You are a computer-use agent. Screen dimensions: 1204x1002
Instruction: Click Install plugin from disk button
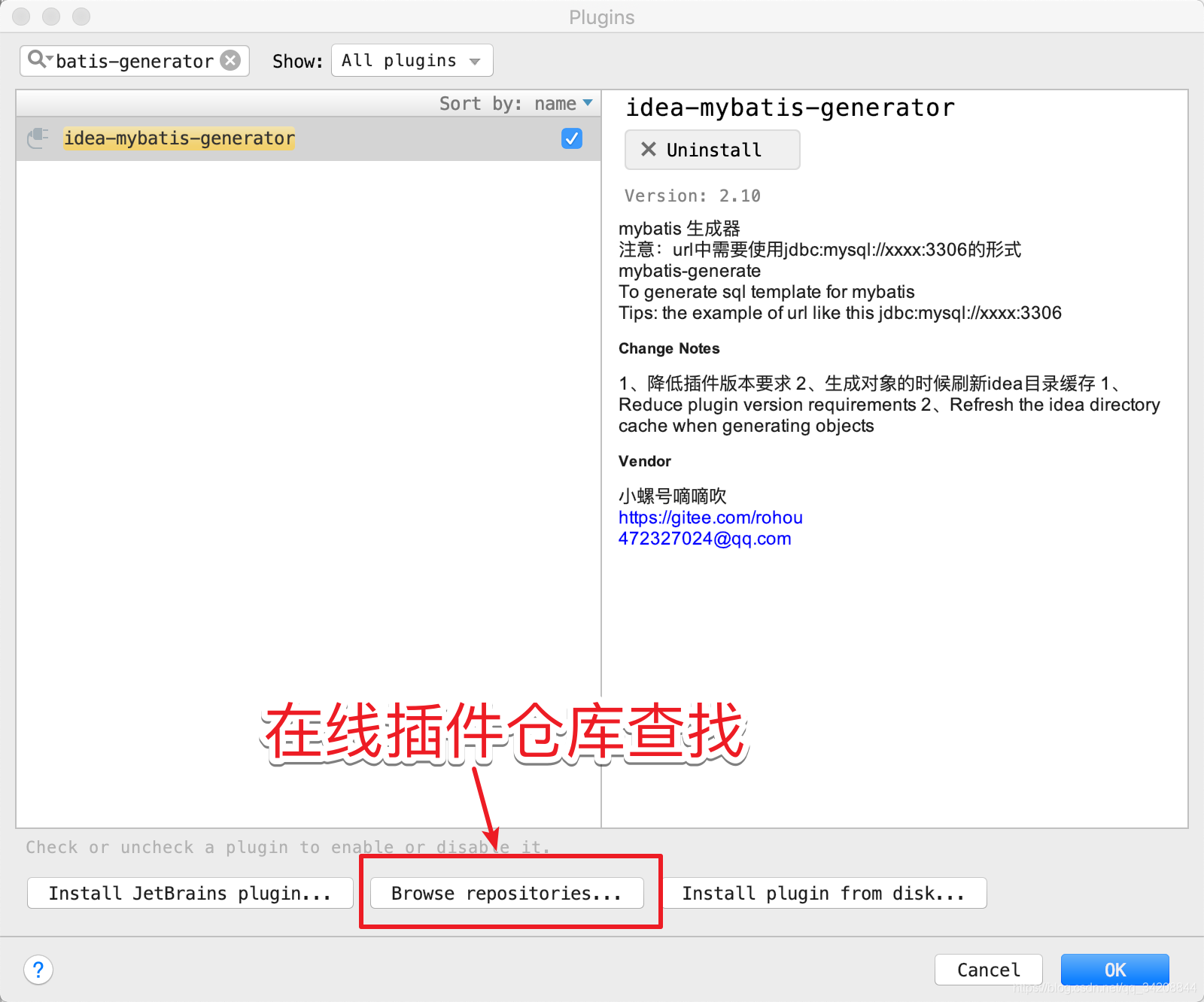pos(824,893)
